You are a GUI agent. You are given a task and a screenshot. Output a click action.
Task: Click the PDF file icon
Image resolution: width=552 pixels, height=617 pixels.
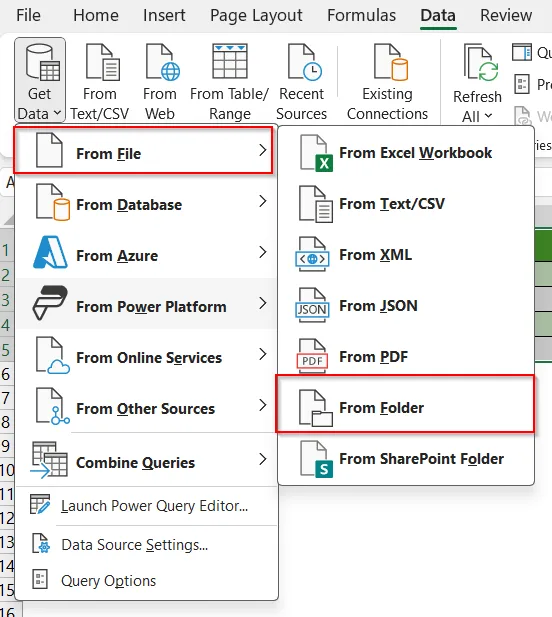pos(312,356)
